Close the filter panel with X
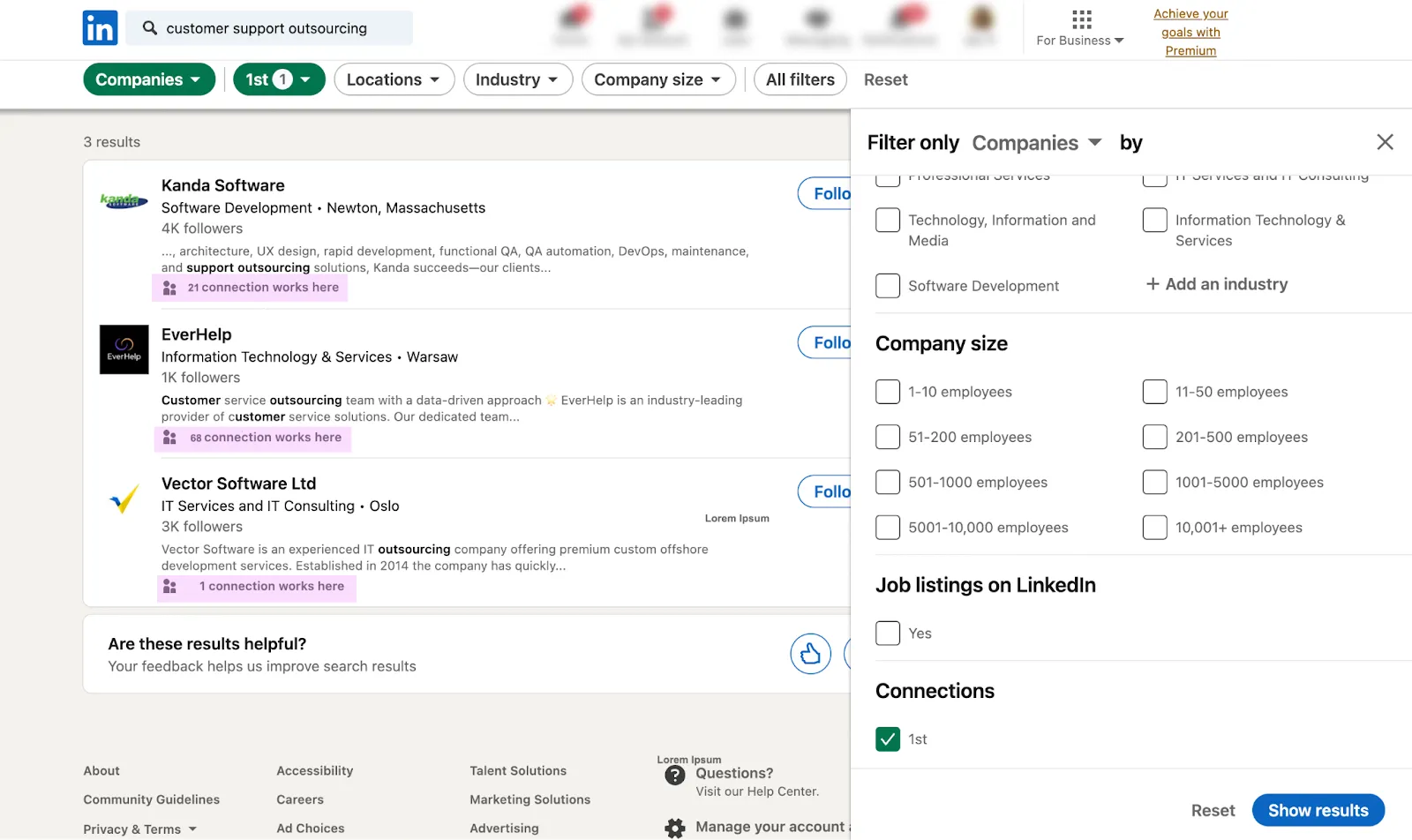Viewport: 1412px width, 840px height. point(1385,142)
